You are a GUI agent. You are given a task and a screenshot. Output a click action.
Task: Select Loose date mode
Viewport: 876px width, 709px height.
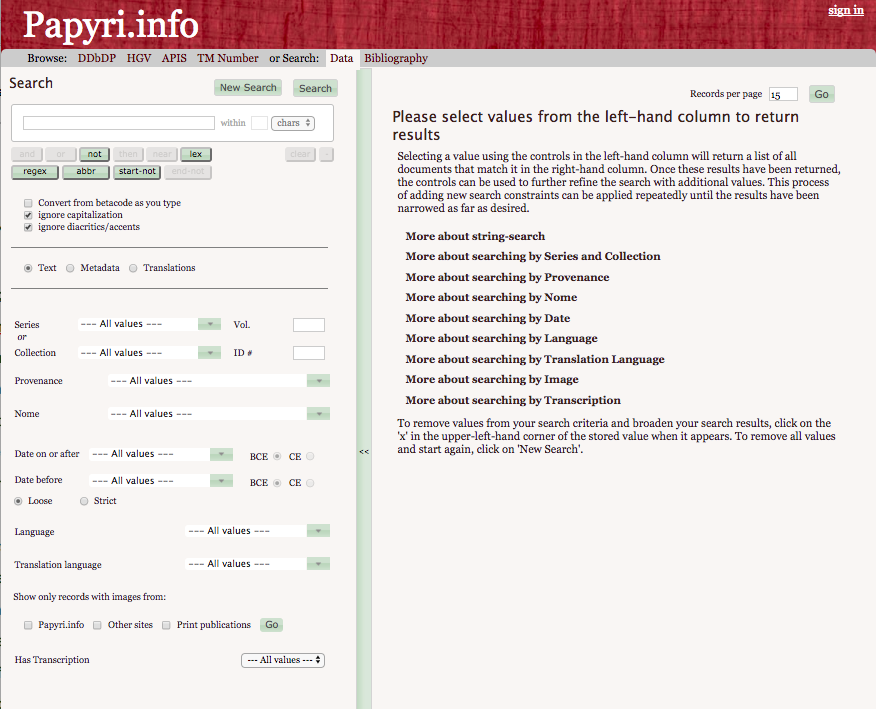(18, 501)
